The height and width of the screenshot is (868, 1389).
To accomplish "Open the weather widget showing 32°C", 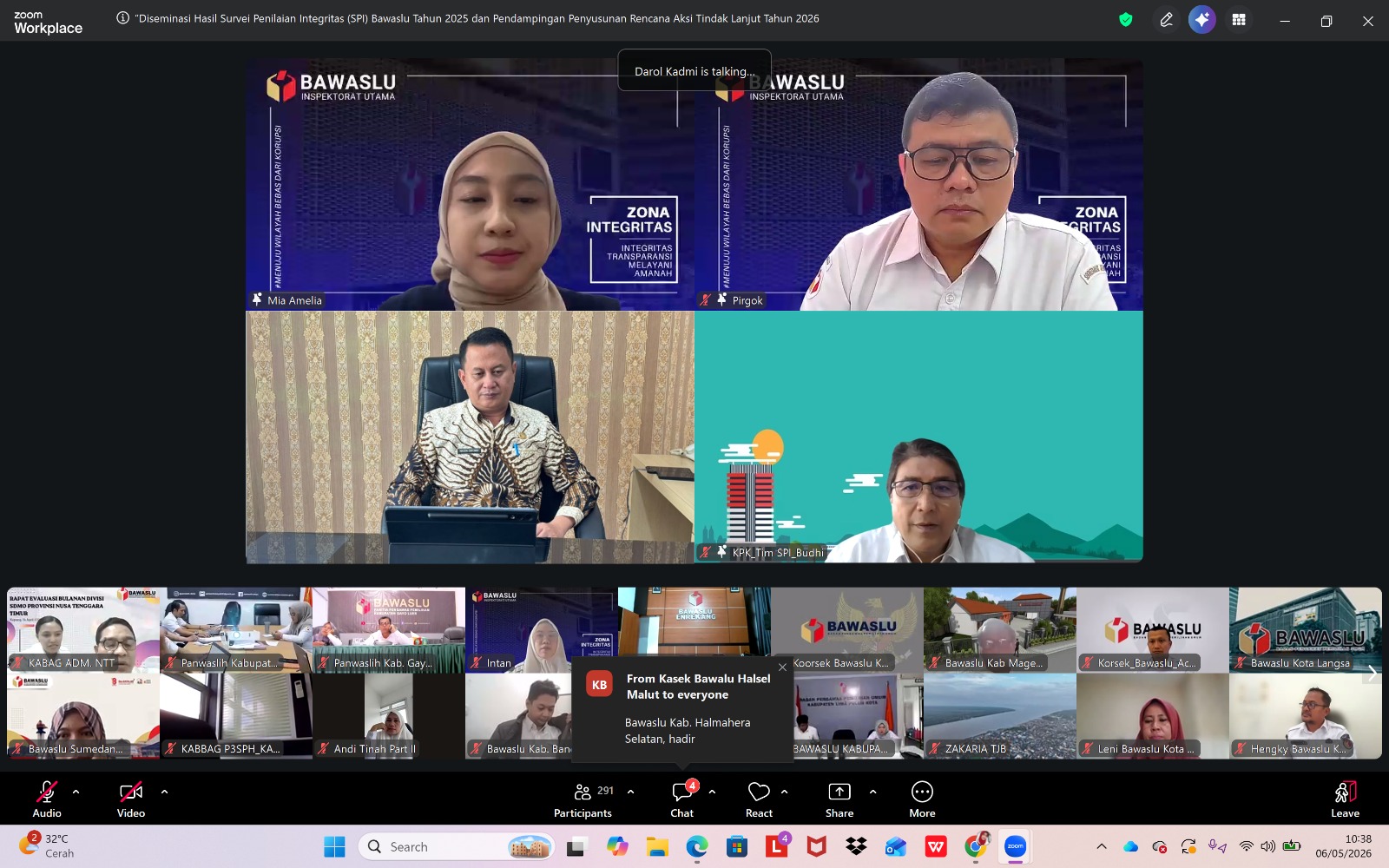I will coord(47,845).
